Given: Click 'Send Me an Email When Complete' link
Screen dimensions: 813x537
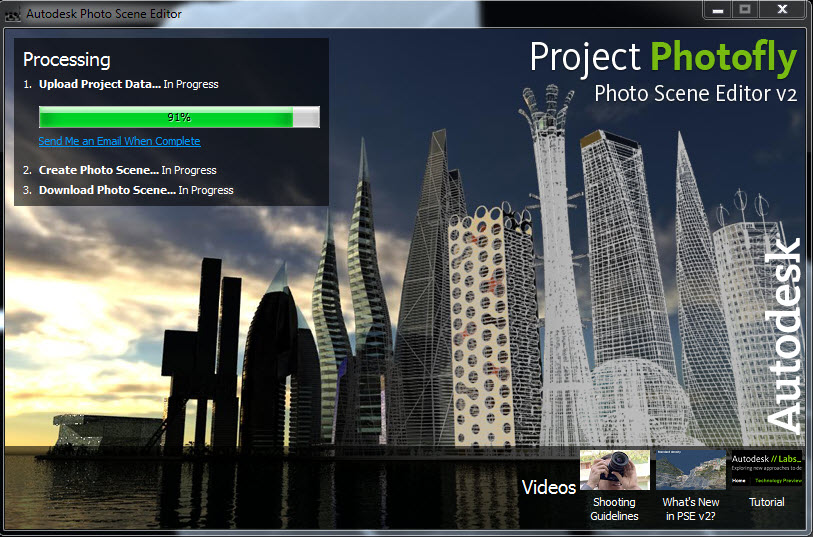Looking at the screenshot, I should pos(119,141).
